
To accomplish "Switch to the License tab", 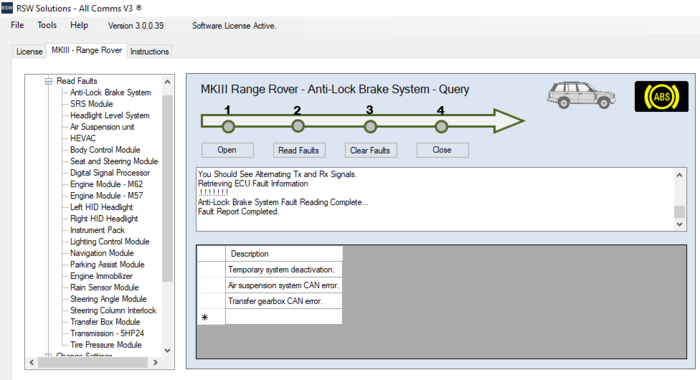I will pos(29,51).
